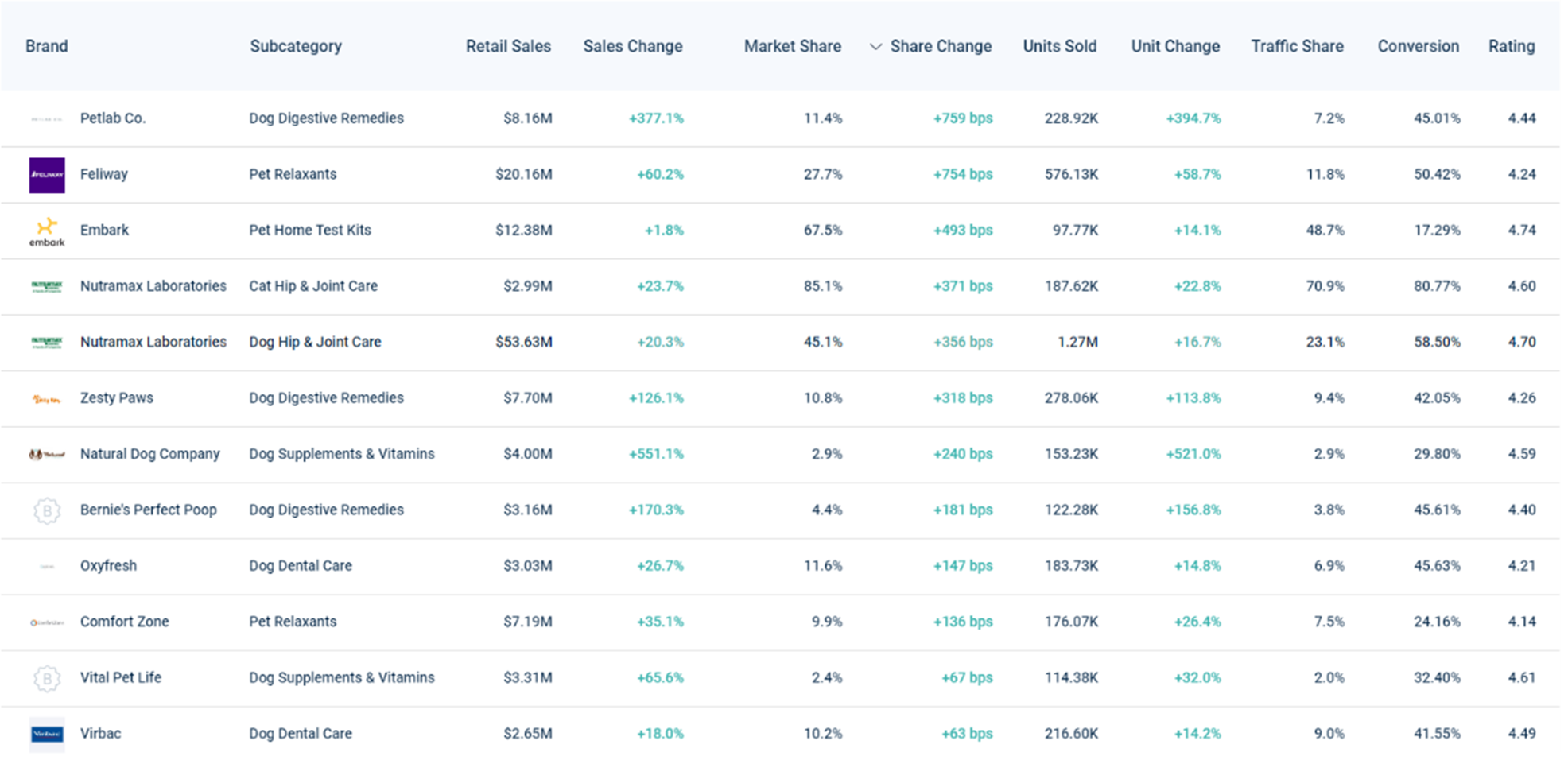Open the Natural Dog Company brand name
Viewport: 1568px width, 760px height.
150,454
